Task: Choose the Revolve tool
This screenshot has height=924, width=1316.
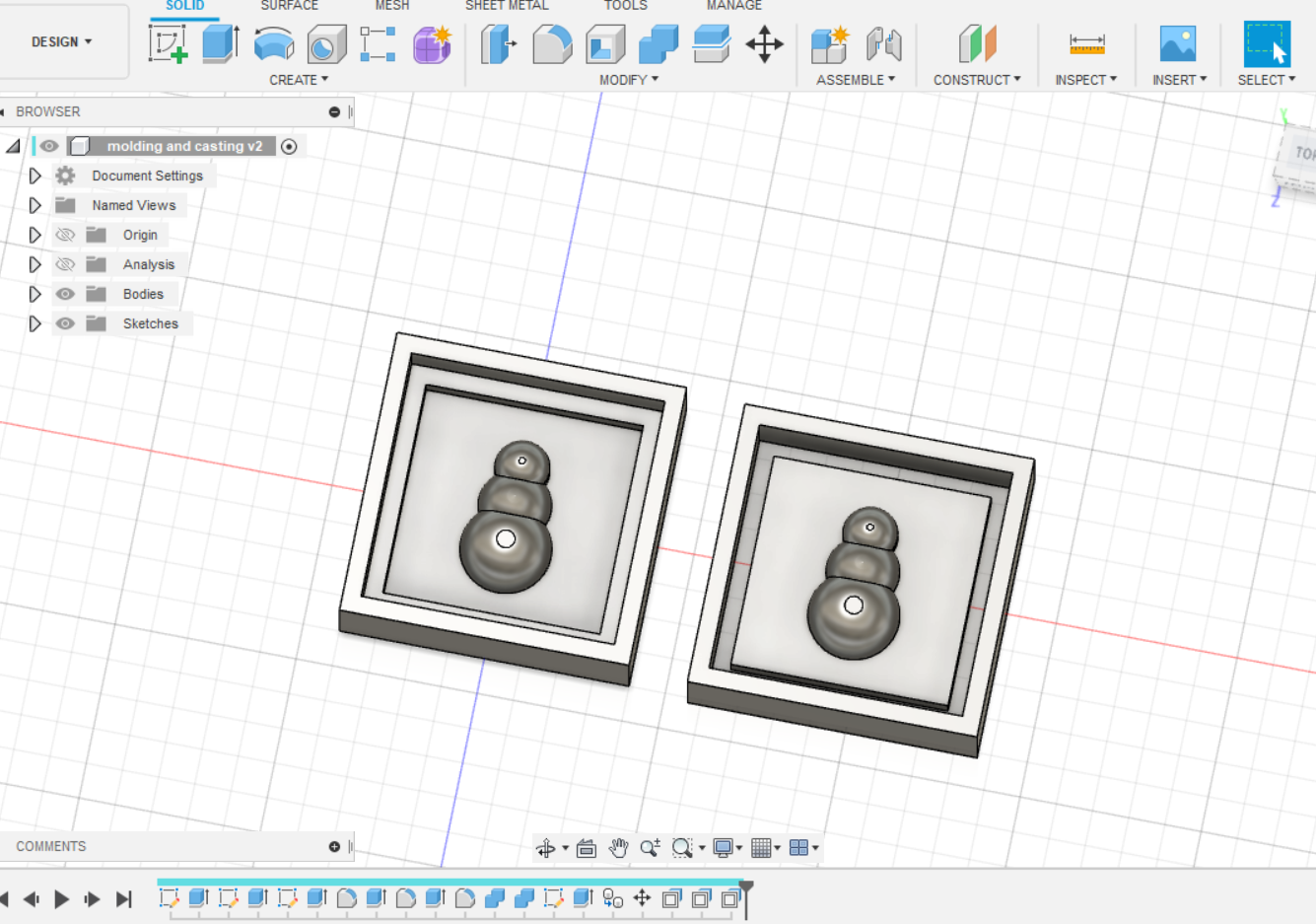Action: pos(274,44)
